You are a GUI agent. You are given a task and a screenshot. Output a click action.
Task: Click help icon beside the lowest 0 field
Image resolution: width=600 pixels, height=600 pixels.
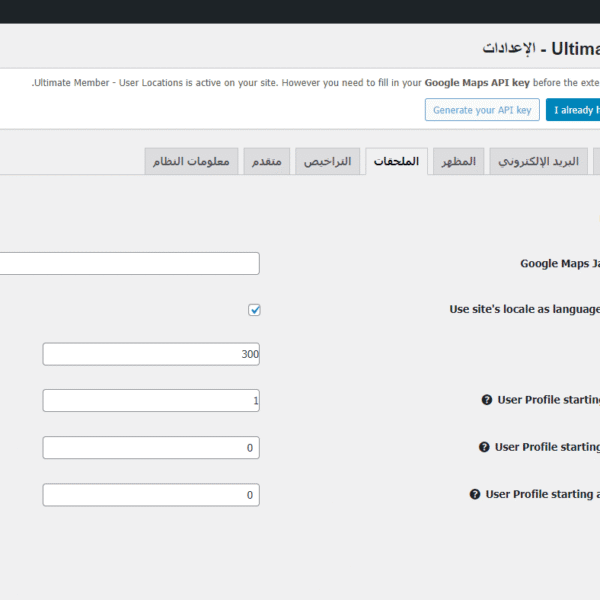[475, 494]
